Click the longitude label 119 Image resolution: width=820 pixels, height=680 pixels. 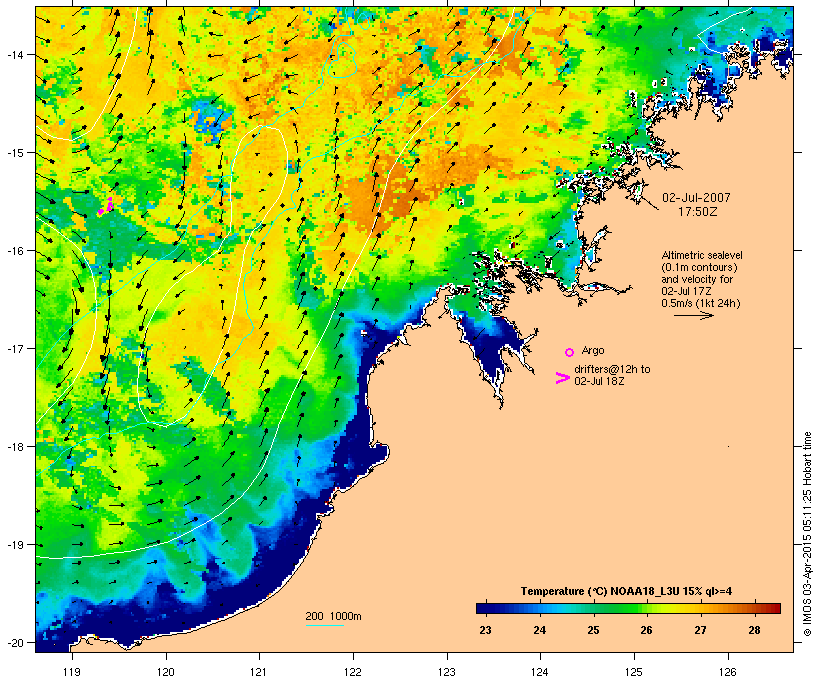pos(72,672)
